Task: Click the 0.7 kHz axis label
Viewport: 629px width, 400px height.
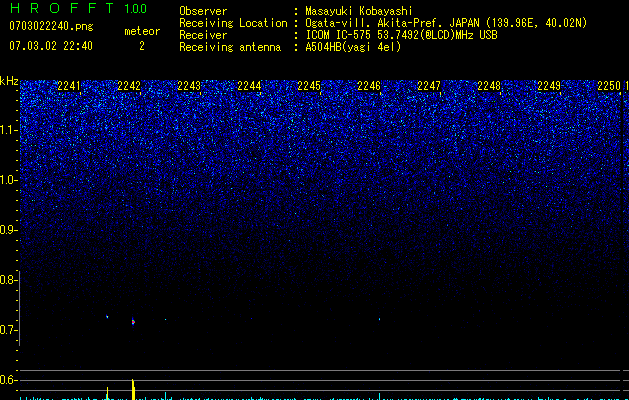Action: (8, 330)
